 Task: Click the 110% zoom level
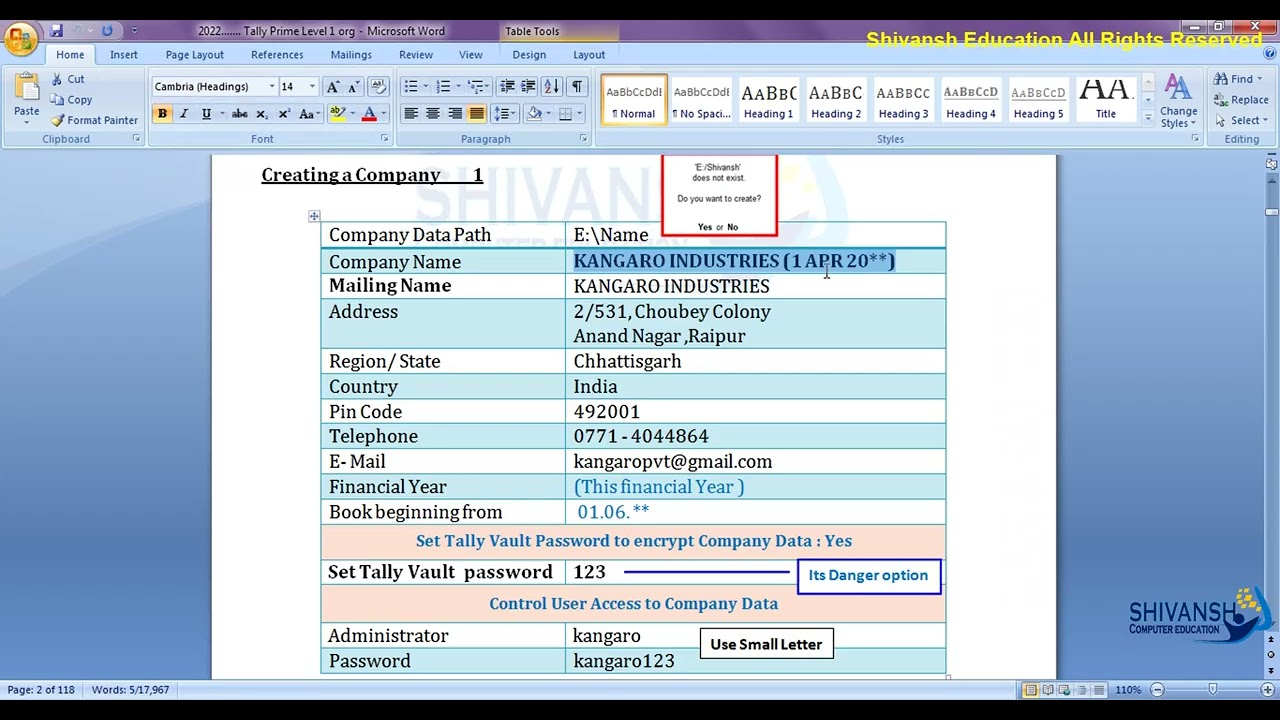[1128, 690]
